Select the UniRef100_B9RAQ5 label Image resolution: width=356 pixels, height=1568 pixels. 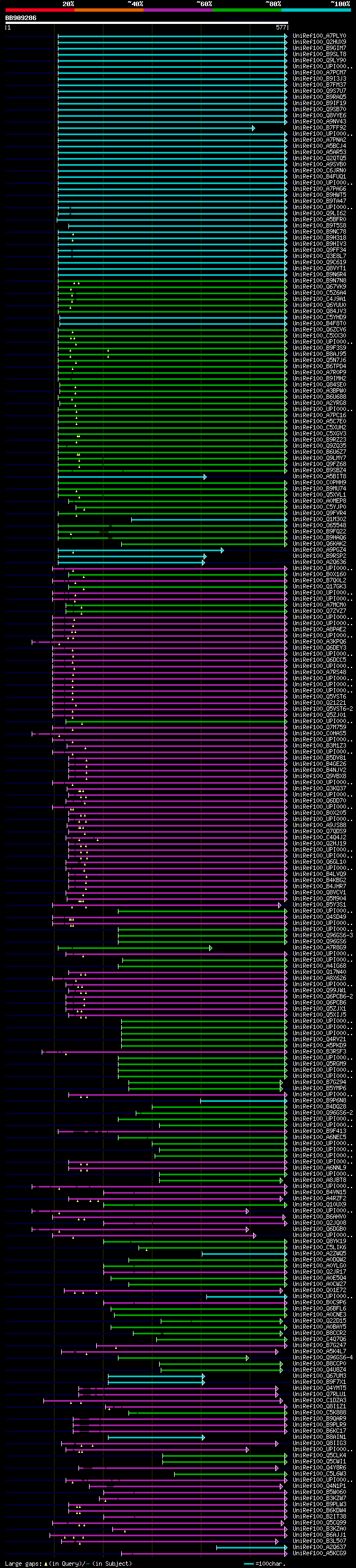[x=319, y=97]
